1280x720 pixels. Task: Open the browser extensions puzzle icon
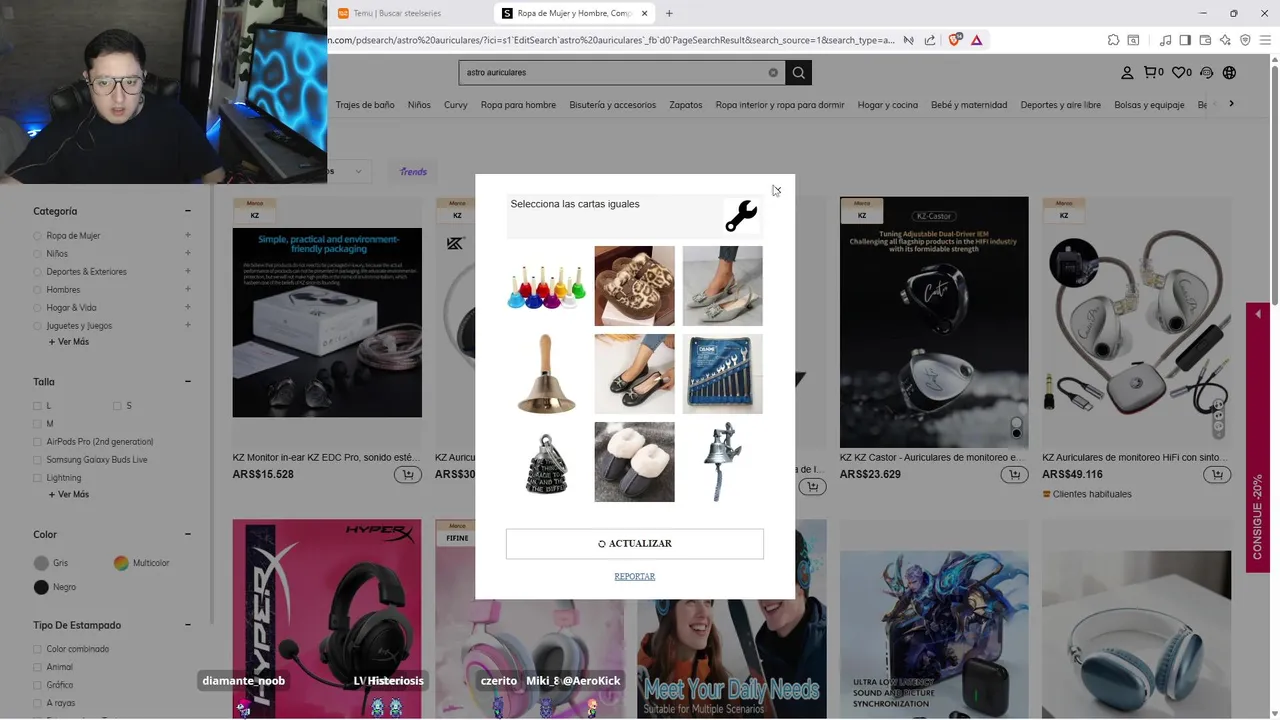click(1113, 40)
